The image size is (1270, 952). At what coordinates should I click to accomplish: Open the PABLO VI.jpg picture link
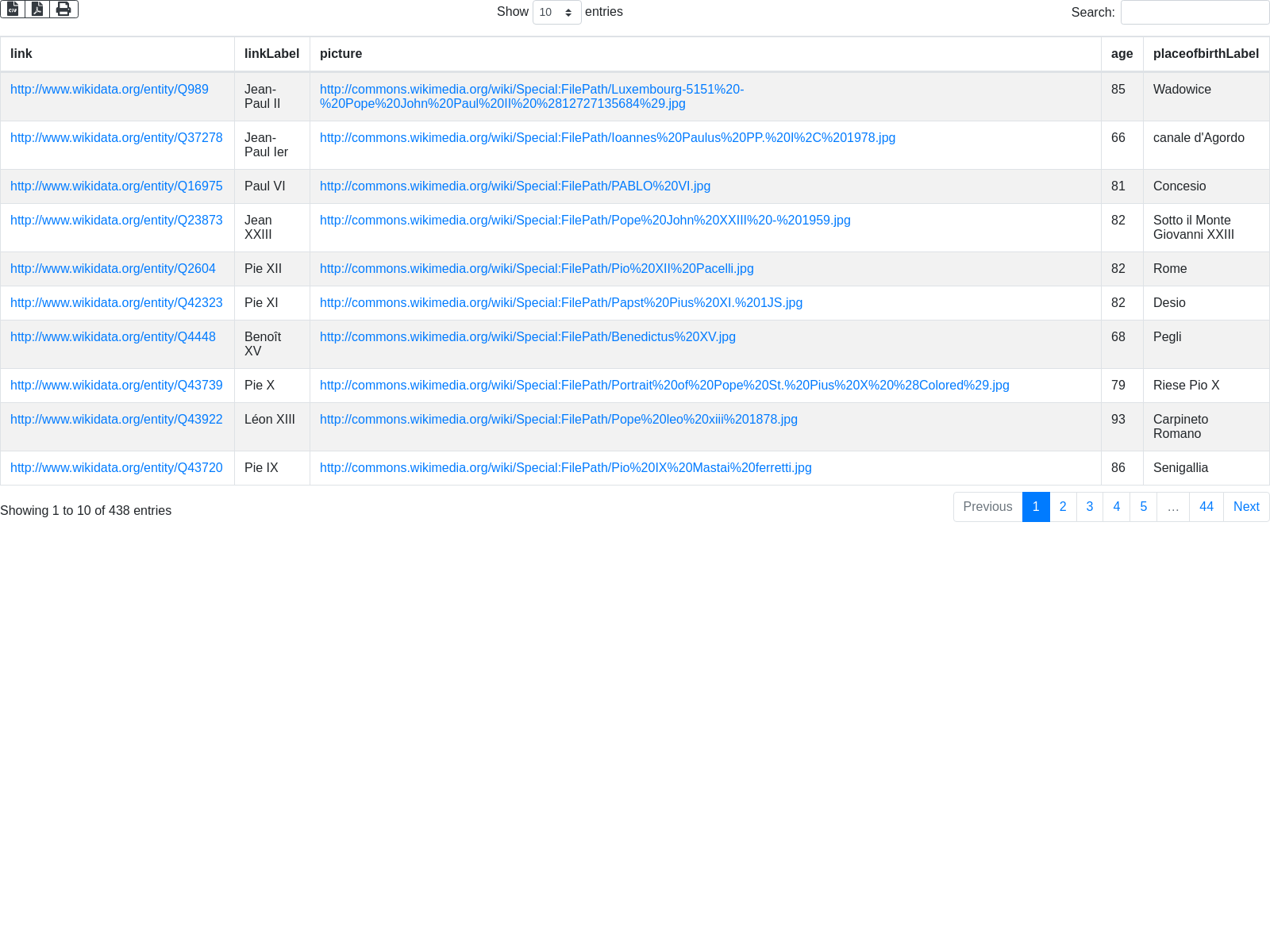click(x=514, y=186)
